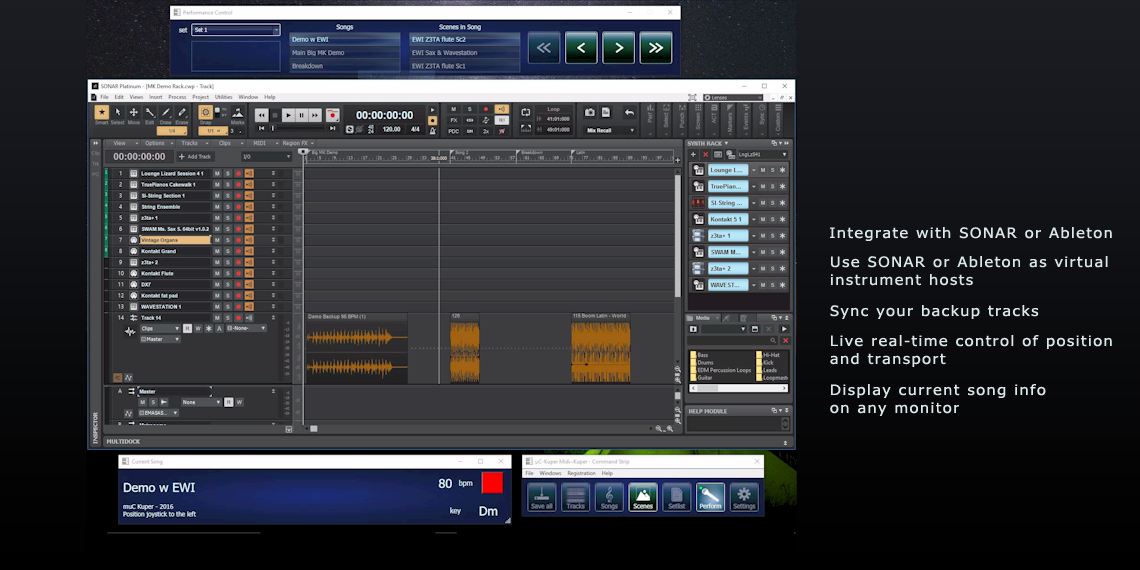Open Settings in Command Strip
The width and height of the screenshot is (1140, 570).
point(744,497)
